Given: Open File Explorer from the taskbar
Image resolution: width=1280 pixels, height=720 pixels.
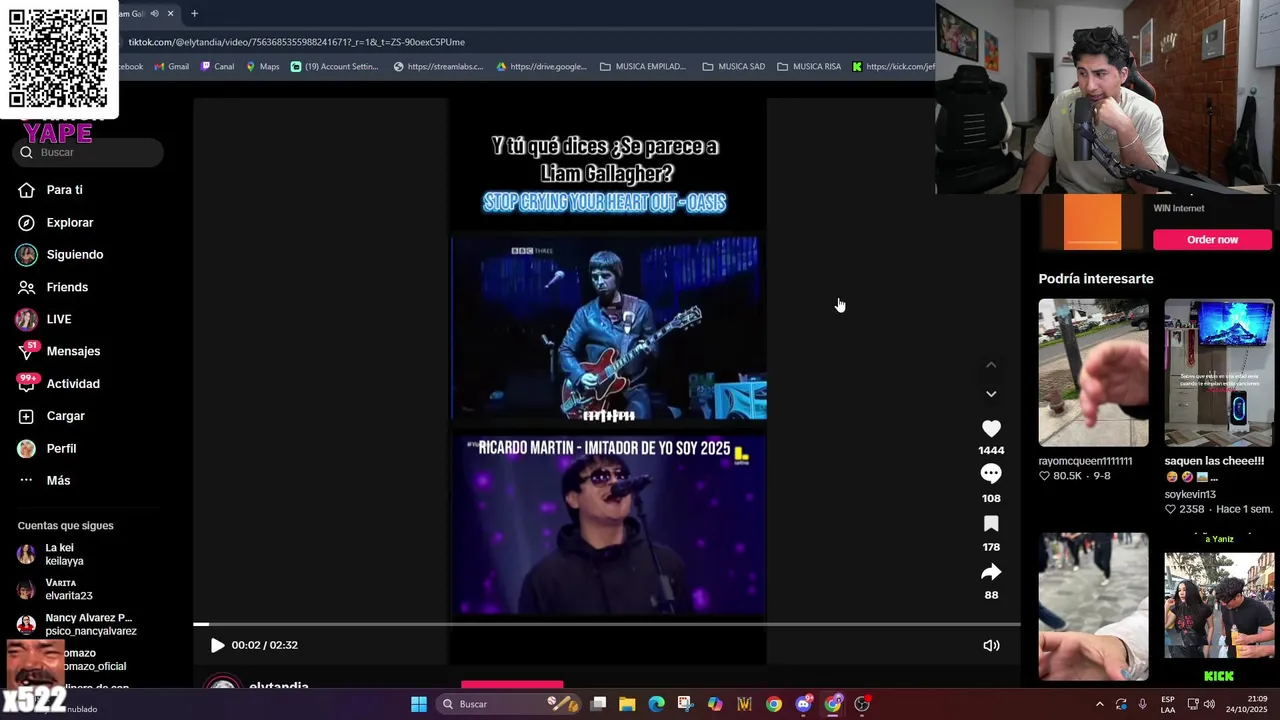Looking at the screenshot, I should pyautogui.click(x=627, y=704).
